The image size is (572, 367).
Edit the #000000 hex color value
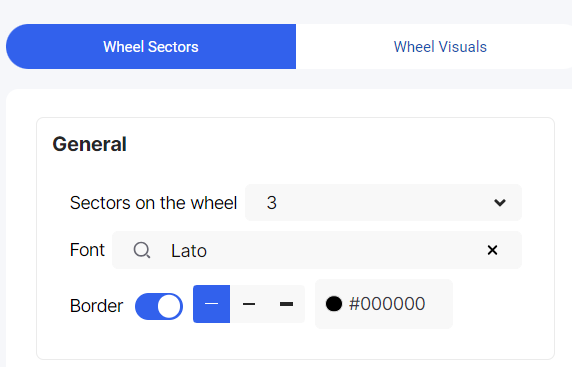pyautogui.click(x=387, y=304)
